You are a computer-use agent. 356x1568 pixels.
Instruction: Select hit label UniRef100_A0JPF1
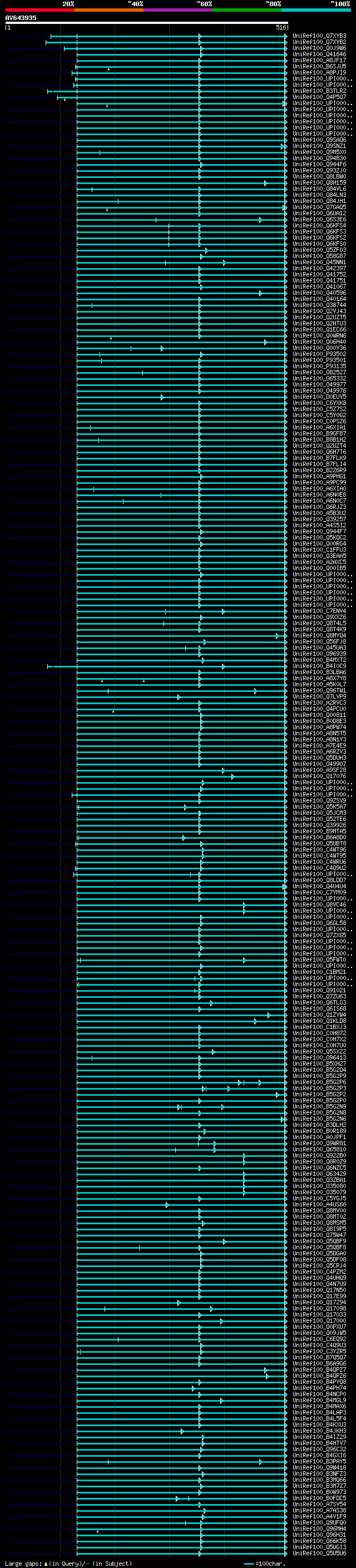(x=319, y=1137)
